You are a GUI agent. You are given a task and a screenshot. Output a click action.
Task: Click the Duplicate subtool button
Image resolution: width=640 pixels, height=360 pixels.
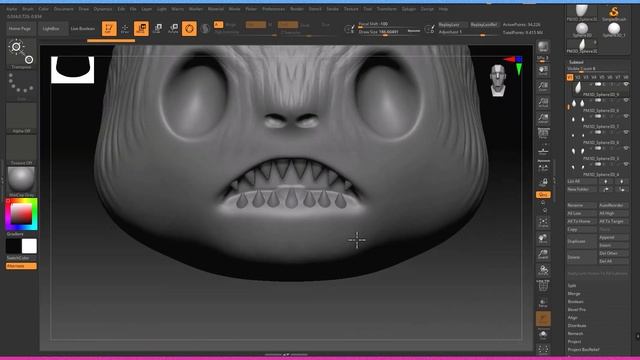click(581, 241)
